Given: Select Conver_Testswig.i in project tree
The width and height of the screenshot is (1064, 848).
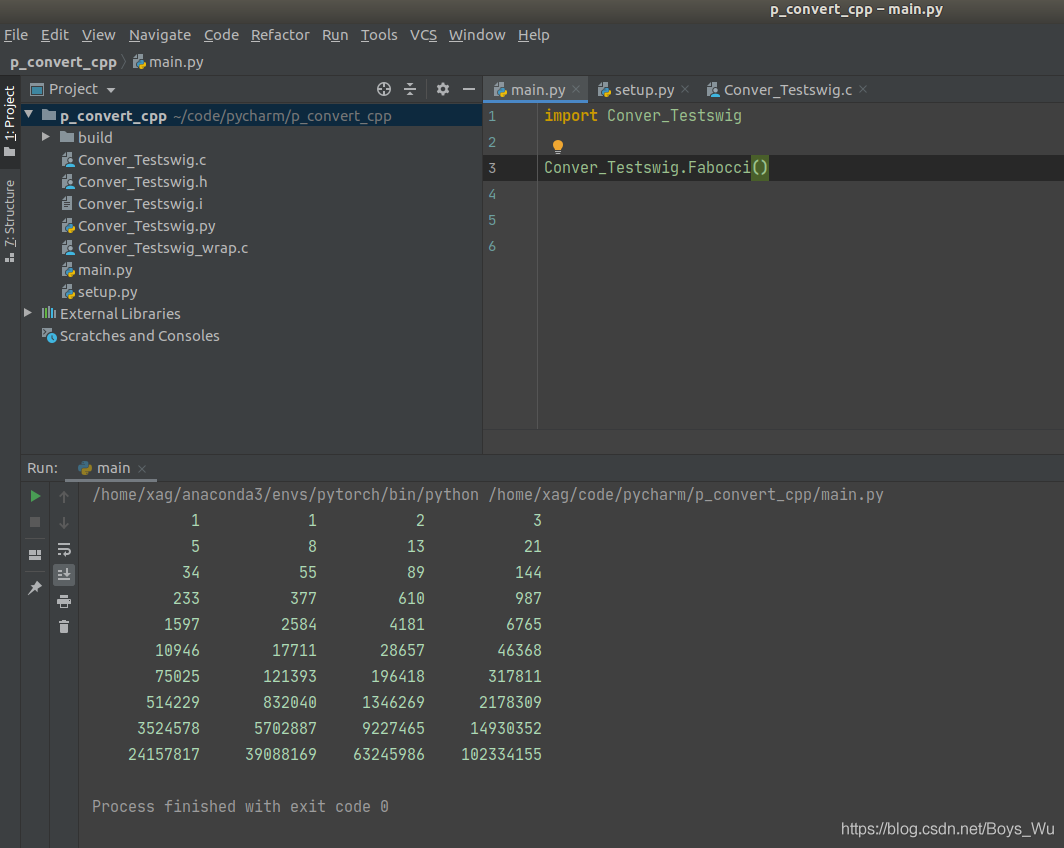Looking at the screenshot, I should click(x=140, y=204).
